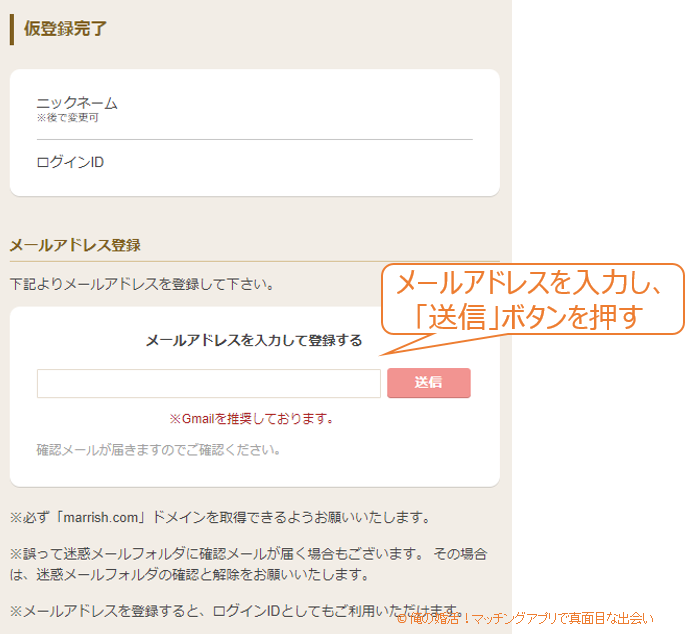Screen dimensions: 688x634
Task: Click the メールアドレスを入力して登録する form title
Action: pyautogui.click(x=254, y=340)
